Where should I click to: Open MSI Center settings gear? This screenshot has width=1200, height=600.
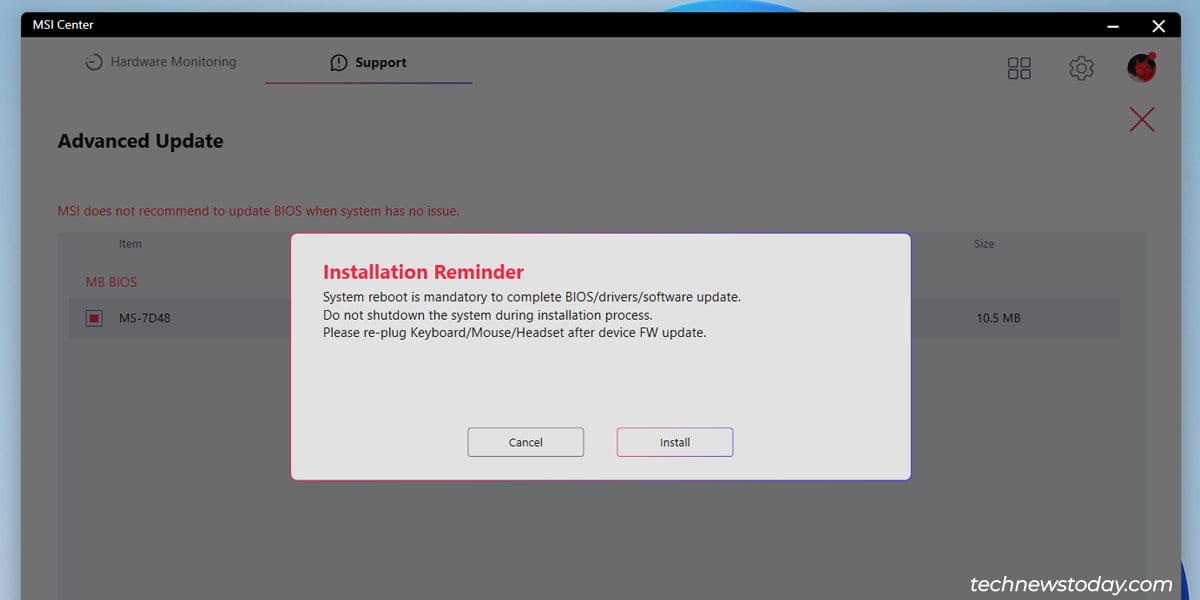click(x=1081, y=68)
